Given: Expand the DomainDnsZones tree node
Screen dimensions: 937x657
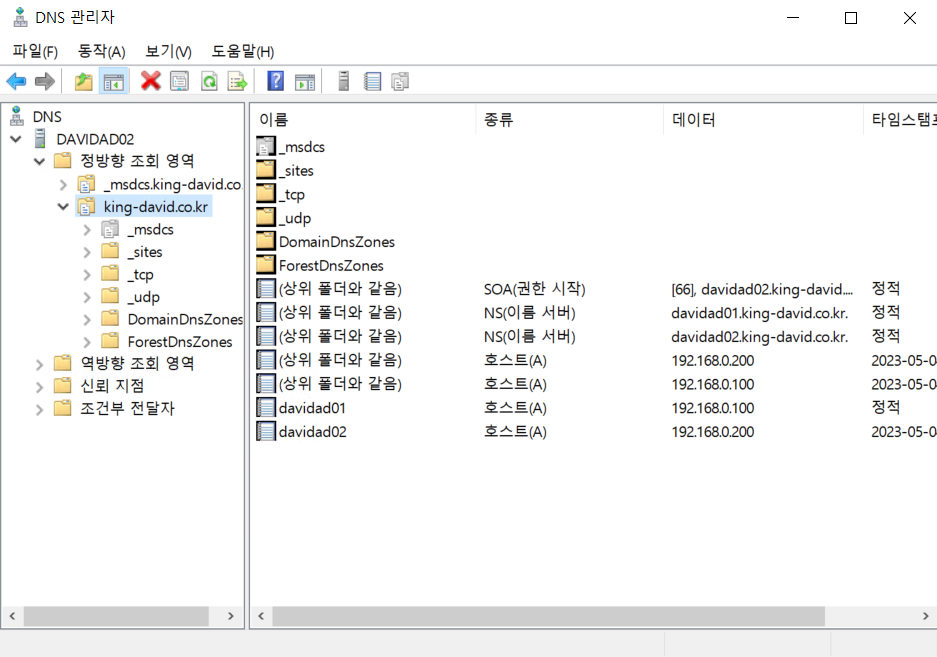Looking at the screenshot, I should click(x=87, y=320).
